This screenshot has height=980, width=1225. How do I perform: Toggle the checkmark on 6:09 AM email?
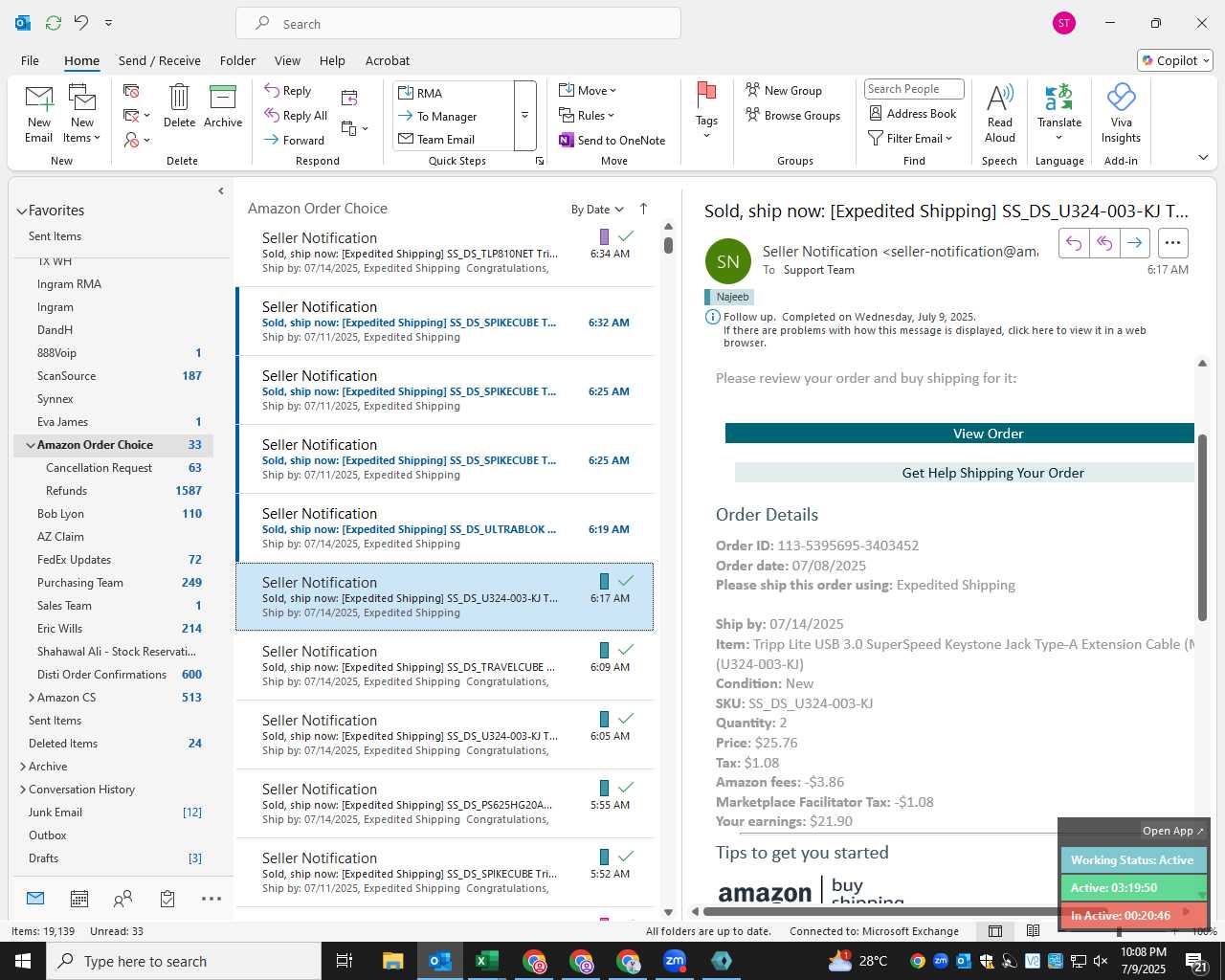click(626, 650)
